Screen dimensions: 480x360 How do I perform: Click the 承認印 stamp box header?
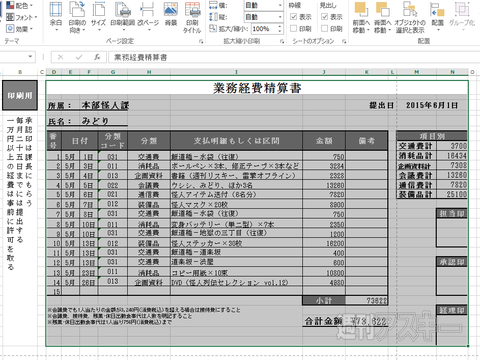pyautogui.click(x=452, y=262)
